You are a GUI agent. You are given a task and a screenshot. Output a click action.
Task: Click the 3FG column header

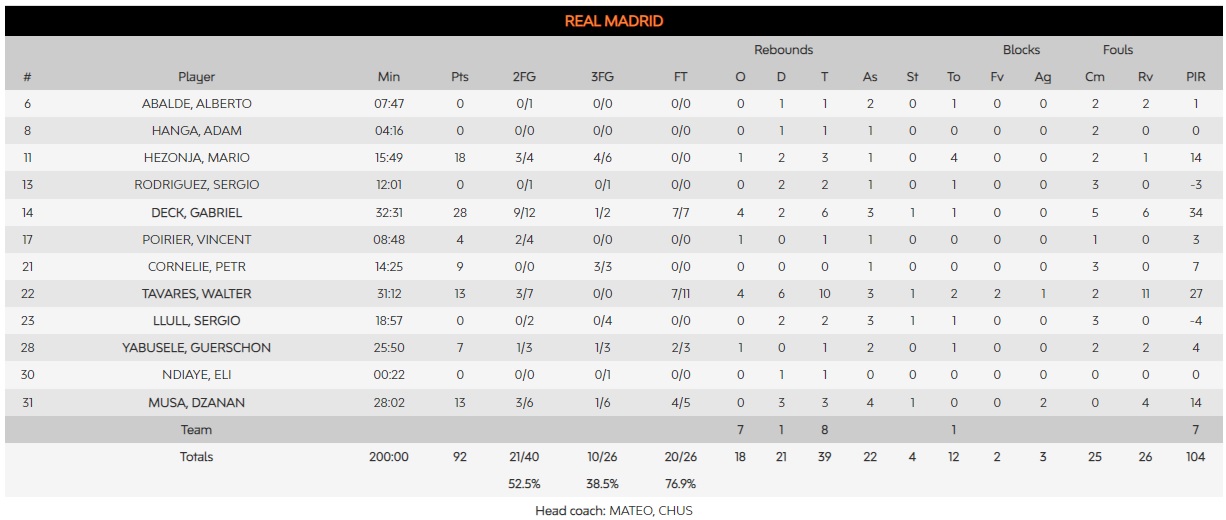(x=603, y=77)
